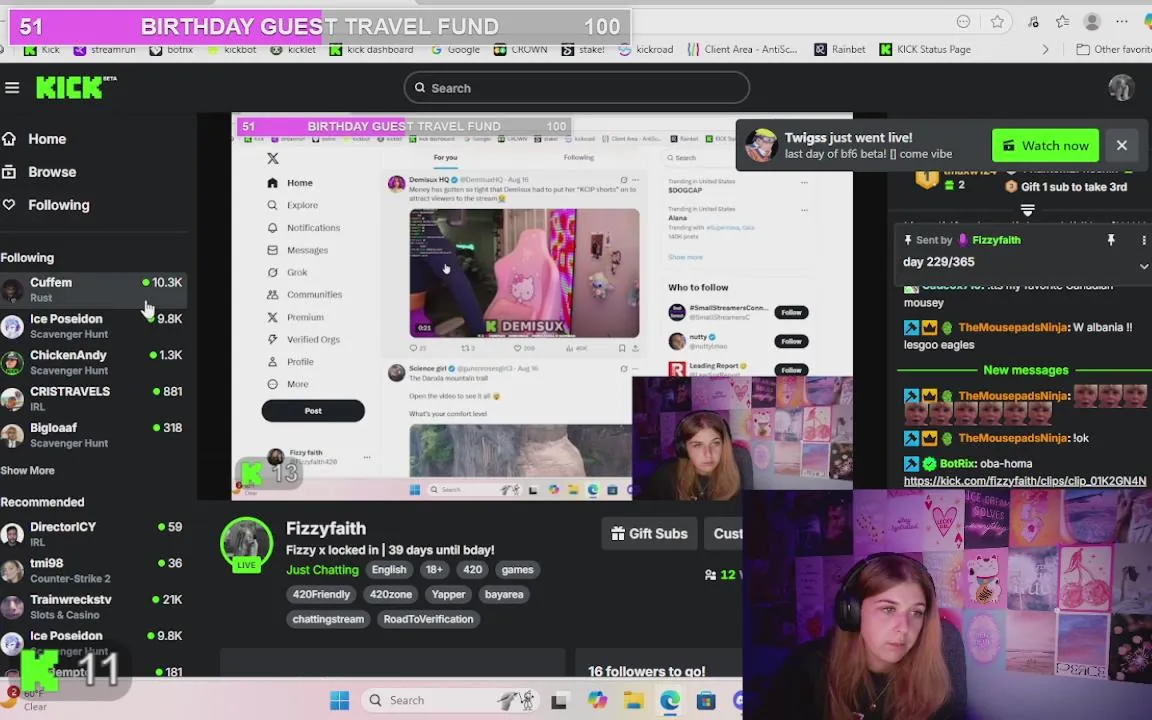
Task: Click the X logo in streamed page
Action: (273, 158)
